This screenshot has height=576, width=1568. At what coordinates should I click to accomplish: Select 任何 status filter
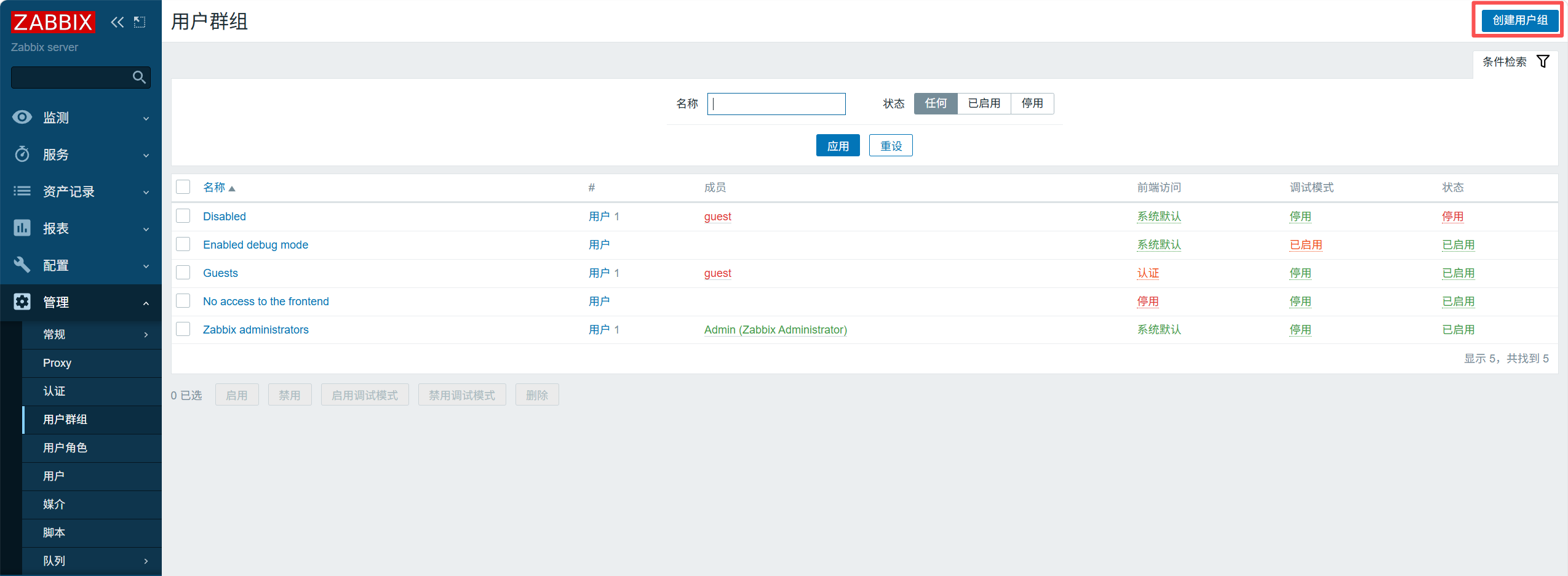pos(936,103)
